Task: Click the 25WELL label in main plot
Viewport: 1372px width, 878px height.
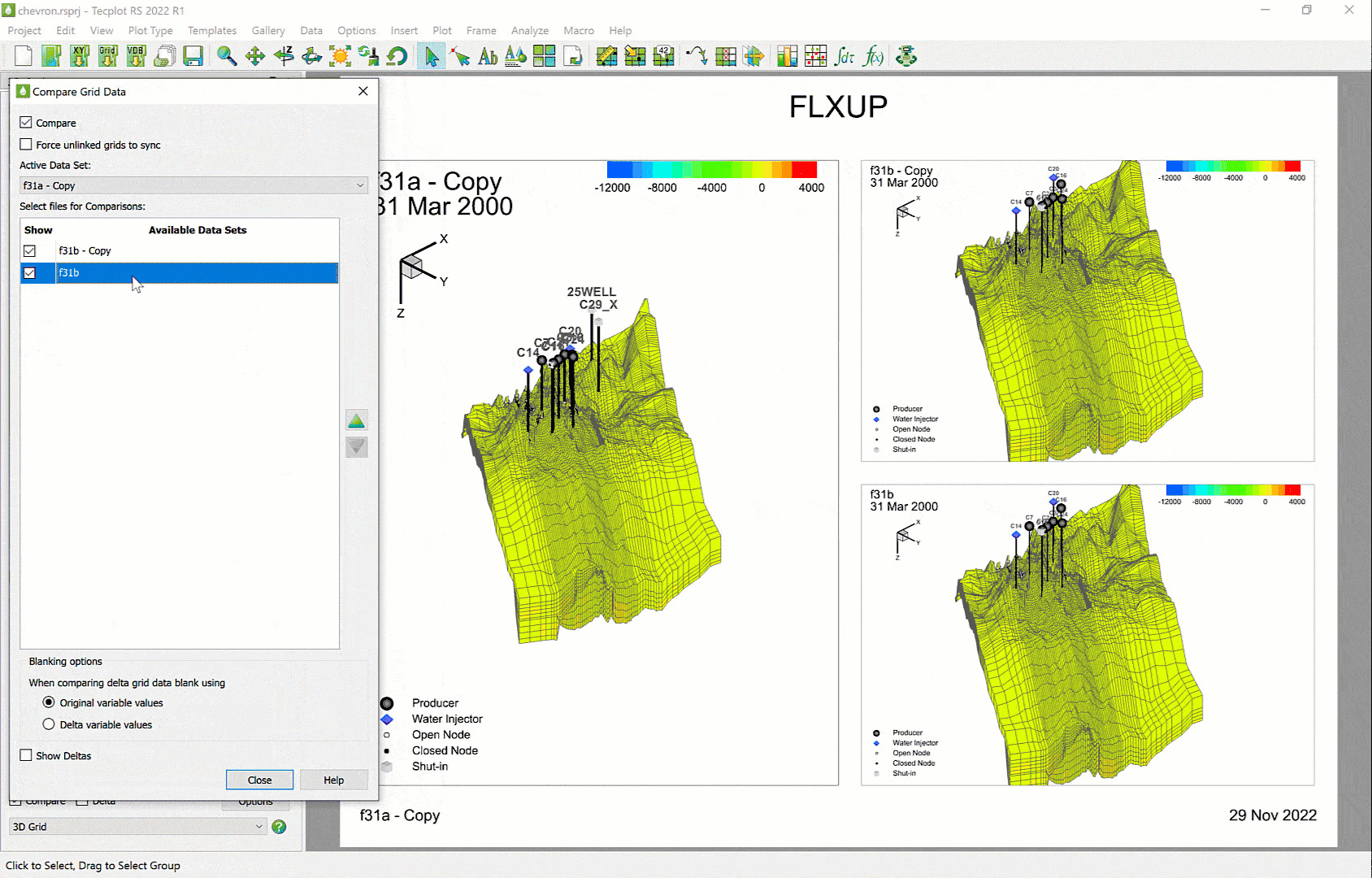Action: (x=592, y=291)
